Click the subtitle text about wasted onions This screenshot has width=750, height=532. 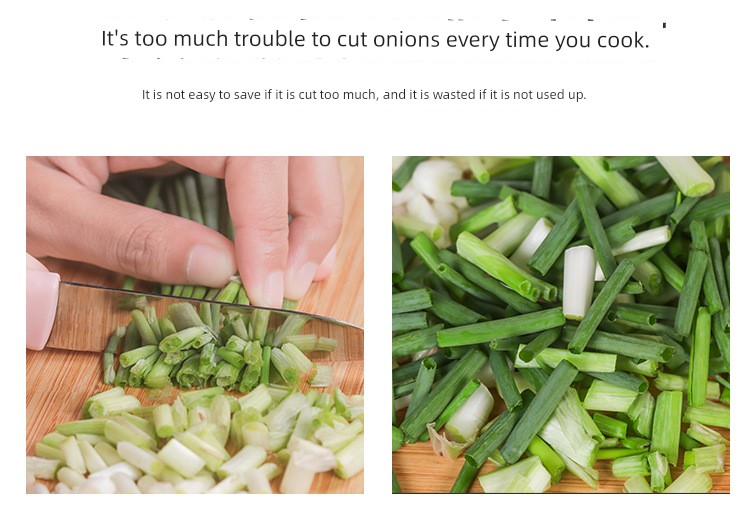(364, 94)
